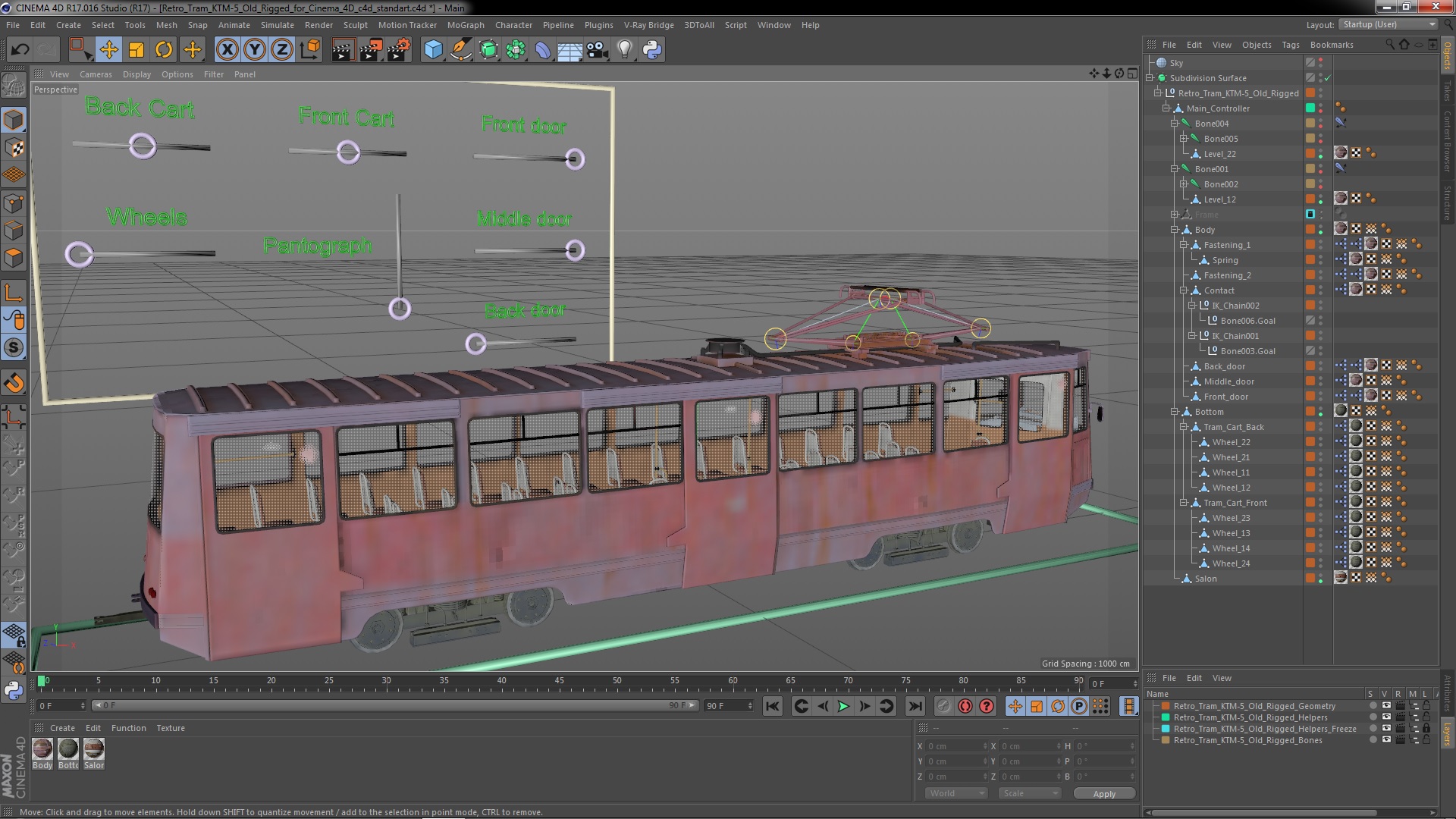Toggle Y axis lock

point(255,50)
